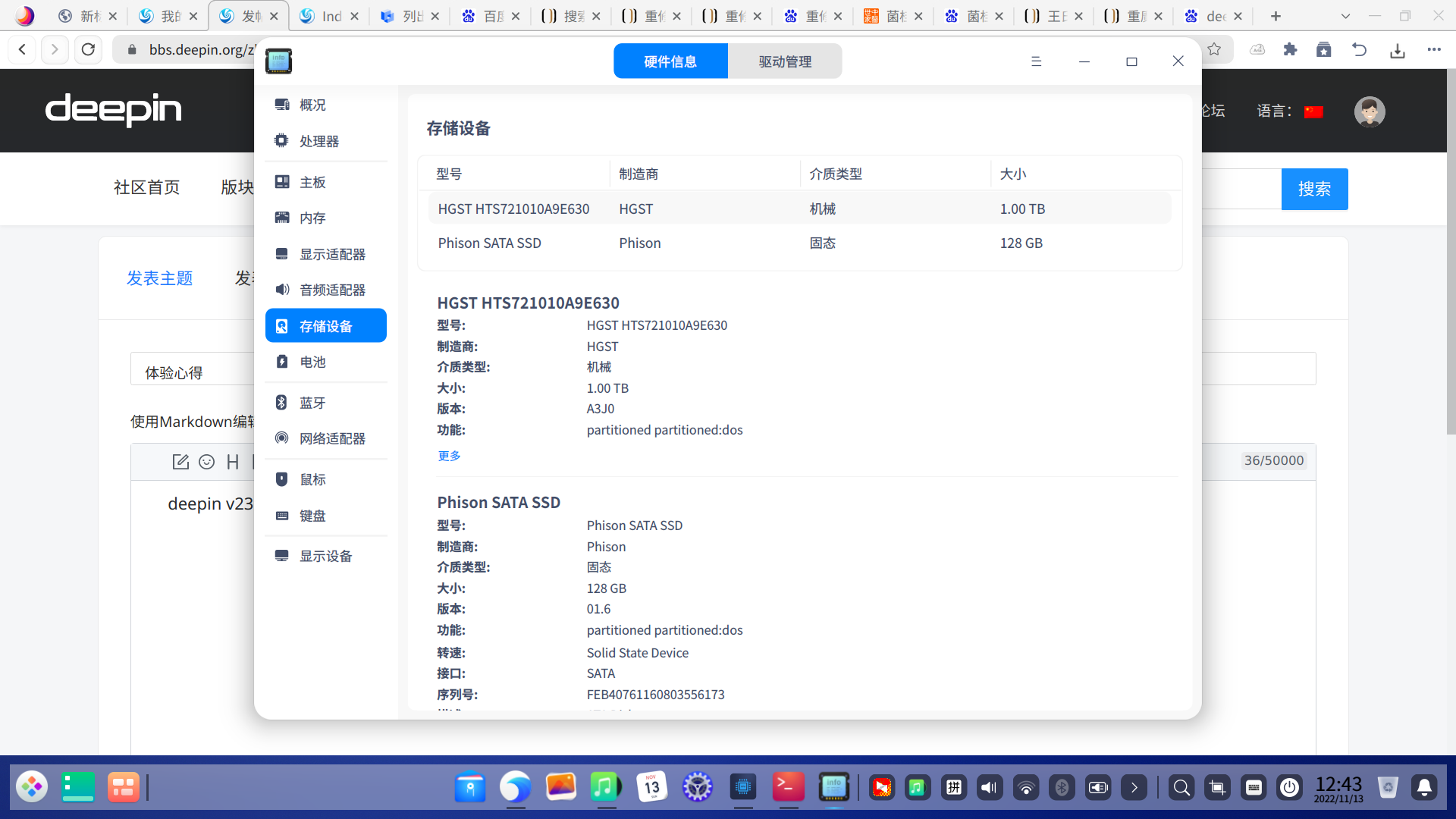Switch input method via the 拼 tray icon
1456x819 pixels.
pos(954,787)
